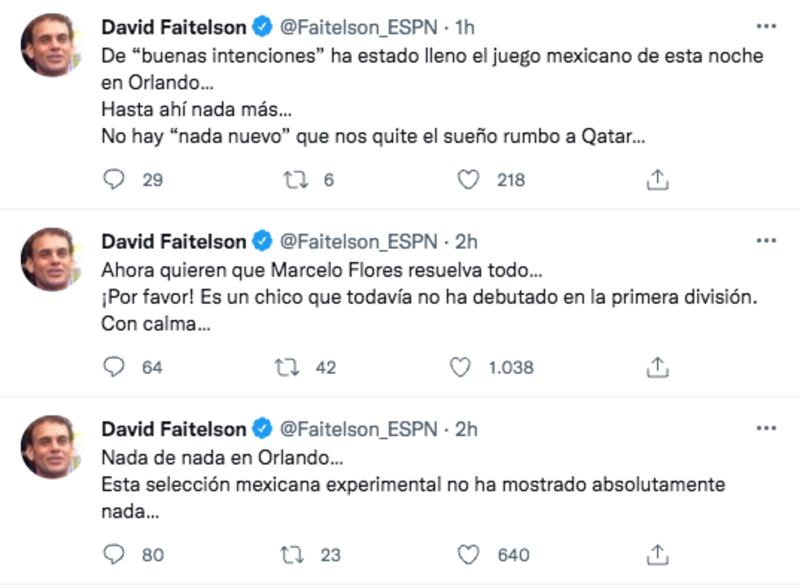Open more options on the bottom tweet
This screenshot has width=800, height=588.
pos(766,428)
